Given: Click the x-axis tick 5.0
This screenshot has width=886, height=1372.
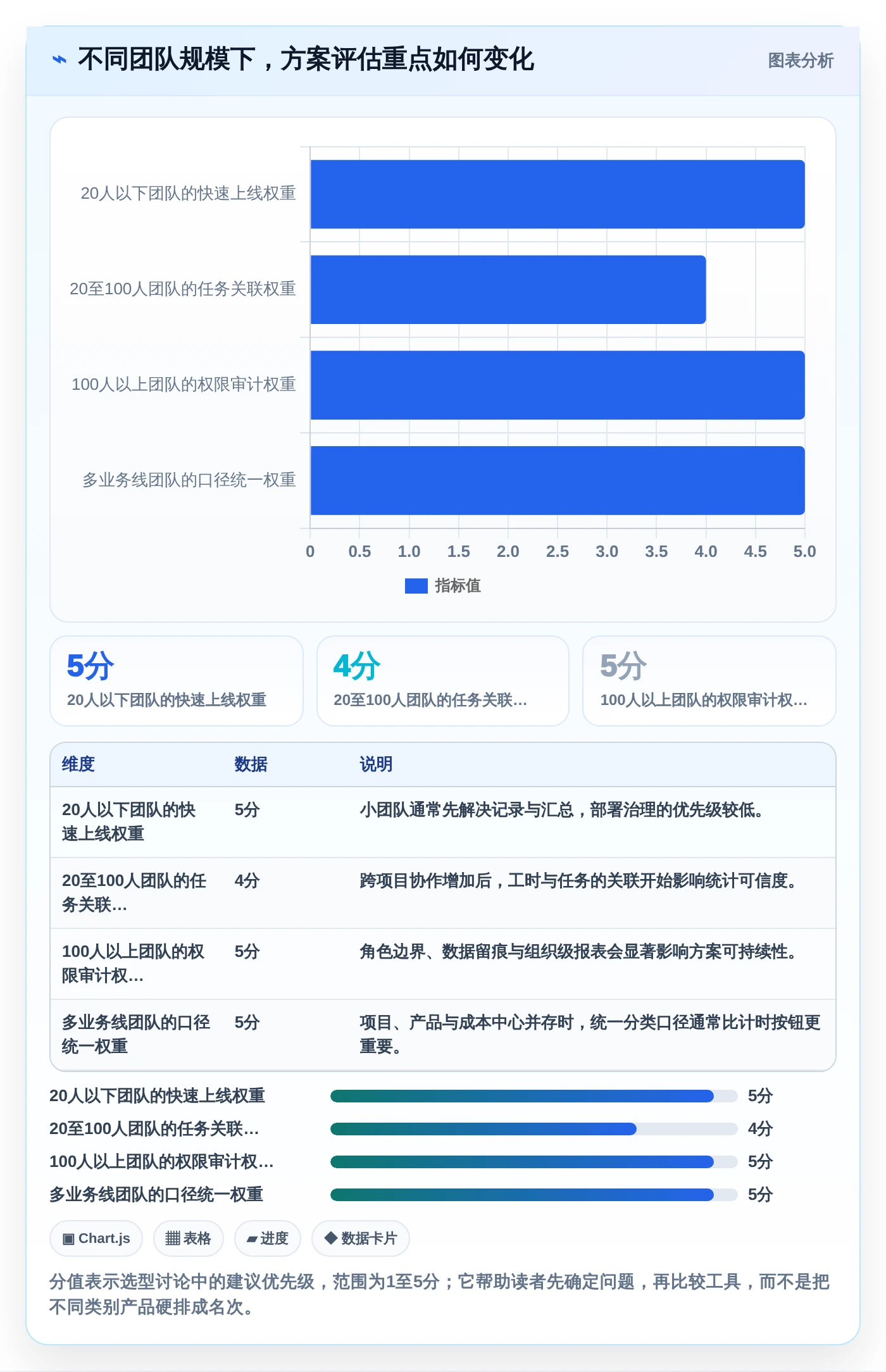Looking at the screenshot, I should pos(804,552).
